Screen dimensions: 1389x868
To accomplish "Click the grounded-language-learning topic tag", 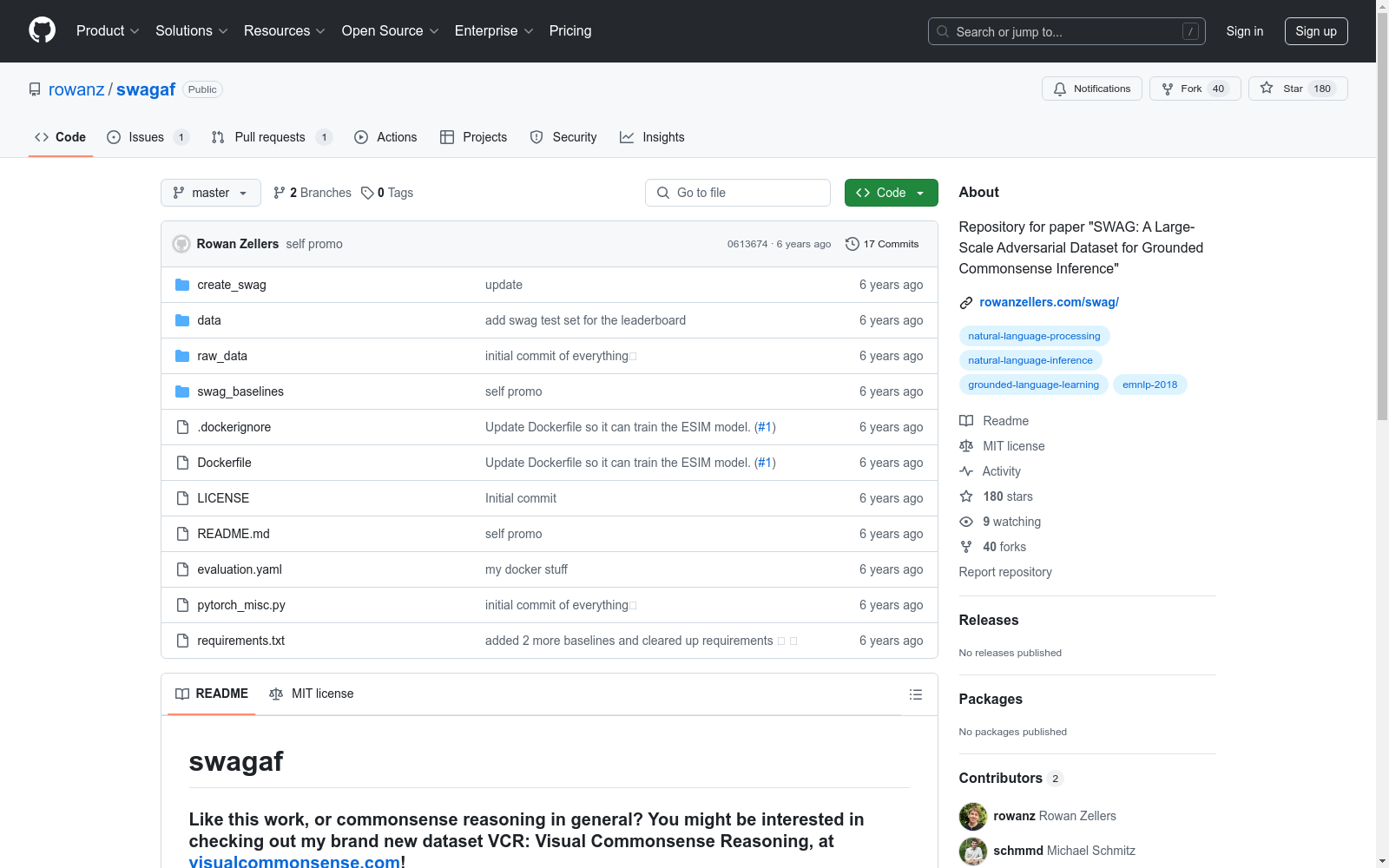I will (1033, 385).
